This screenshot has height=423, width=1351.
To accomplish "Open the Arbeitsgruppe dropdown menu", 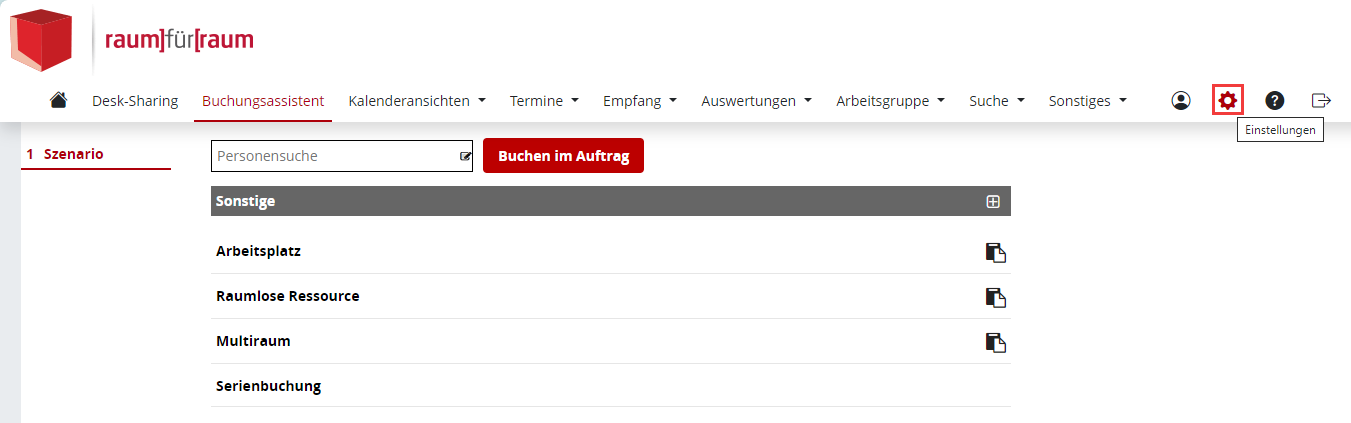I will [890, 101].
